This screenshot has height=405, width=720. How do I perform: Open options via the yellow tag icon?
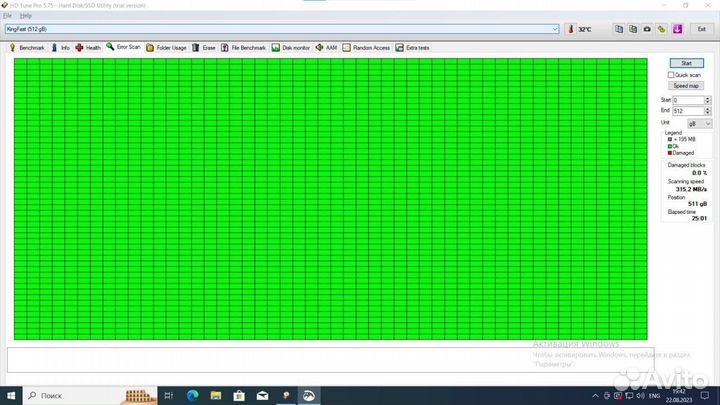coord(661,29)
